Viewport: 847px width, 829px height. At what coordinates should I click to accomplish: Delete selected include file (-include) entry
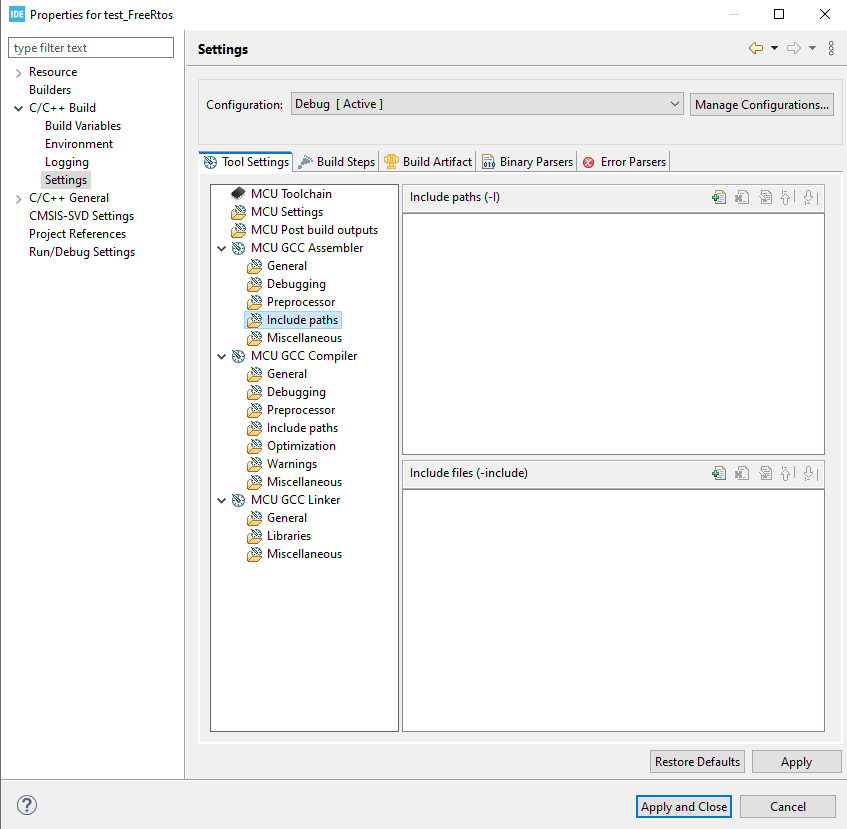click(742, 474)
